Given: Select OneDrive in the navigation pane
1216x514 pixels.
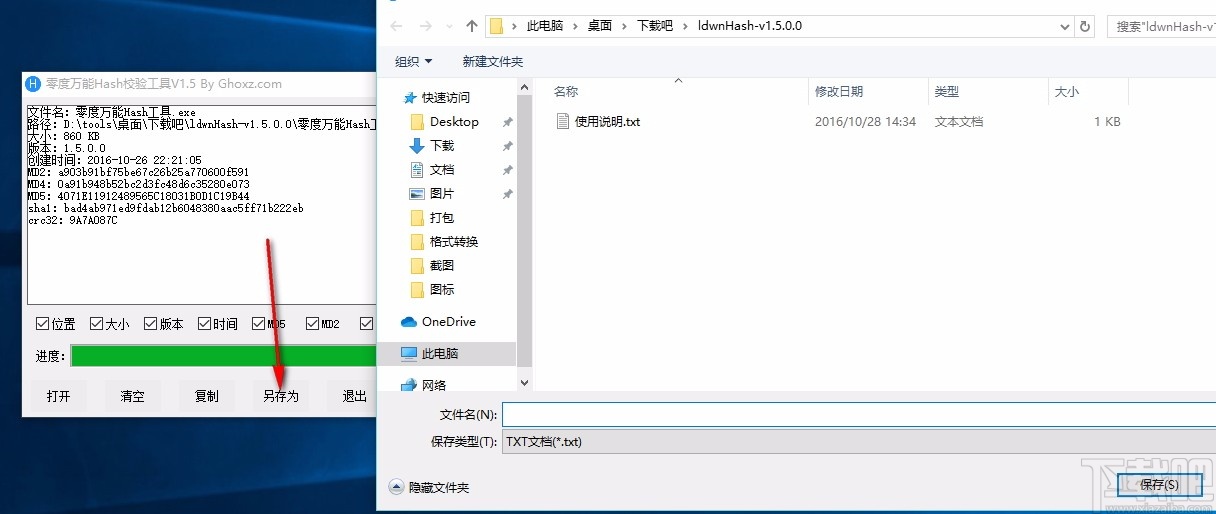Looking at the screenshot, I should (x=438, y=322).
